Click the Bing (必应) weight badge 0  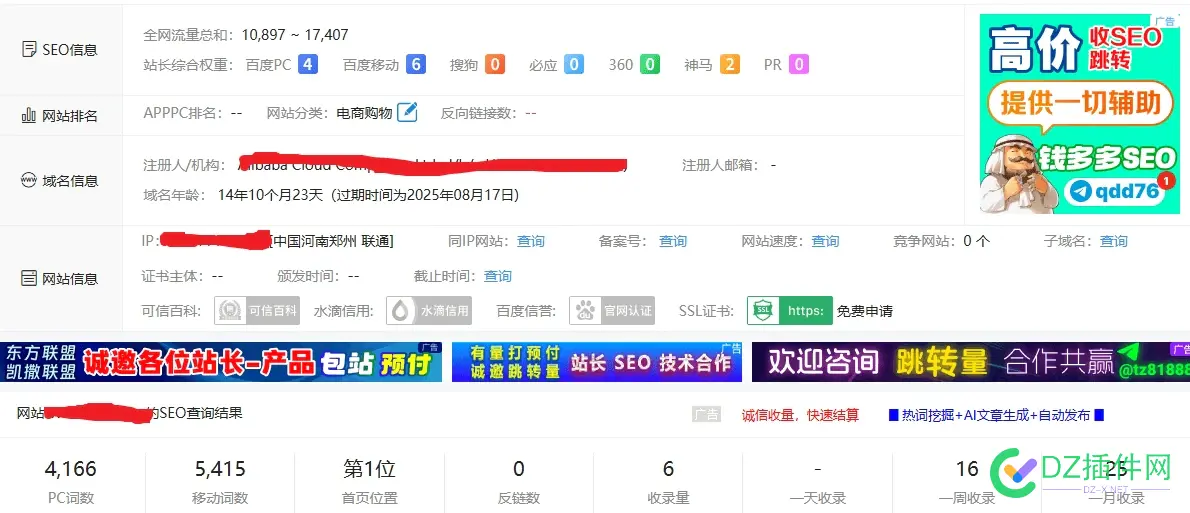[x=574, y=65]
